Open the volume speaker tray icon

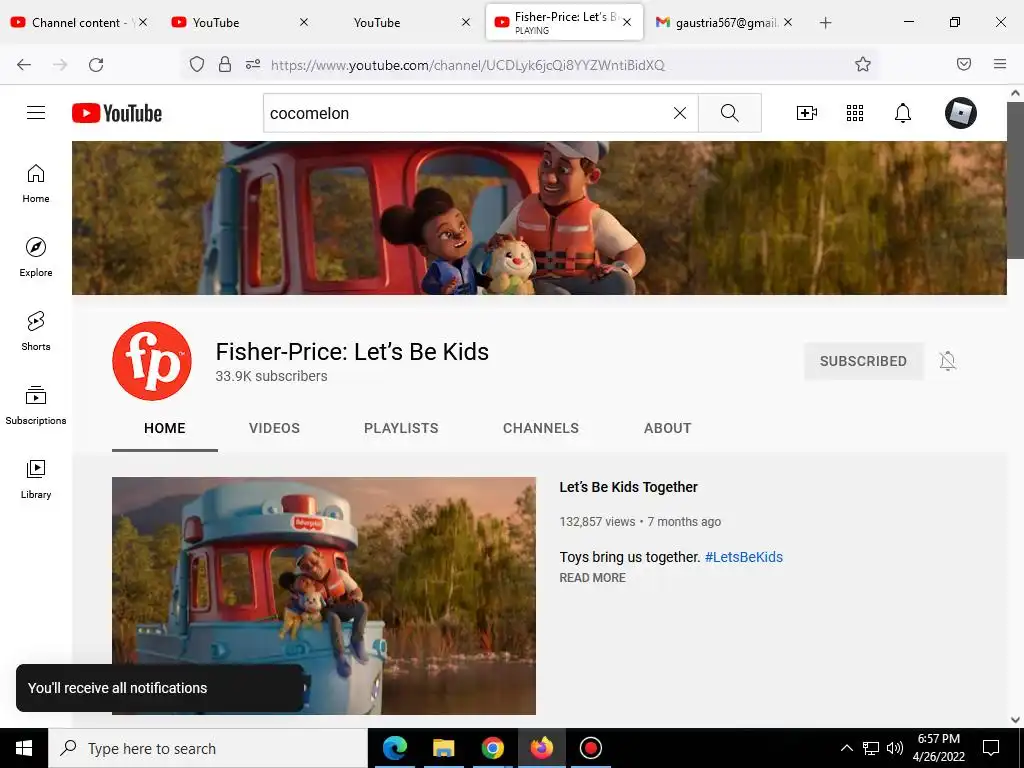[895, 748]
